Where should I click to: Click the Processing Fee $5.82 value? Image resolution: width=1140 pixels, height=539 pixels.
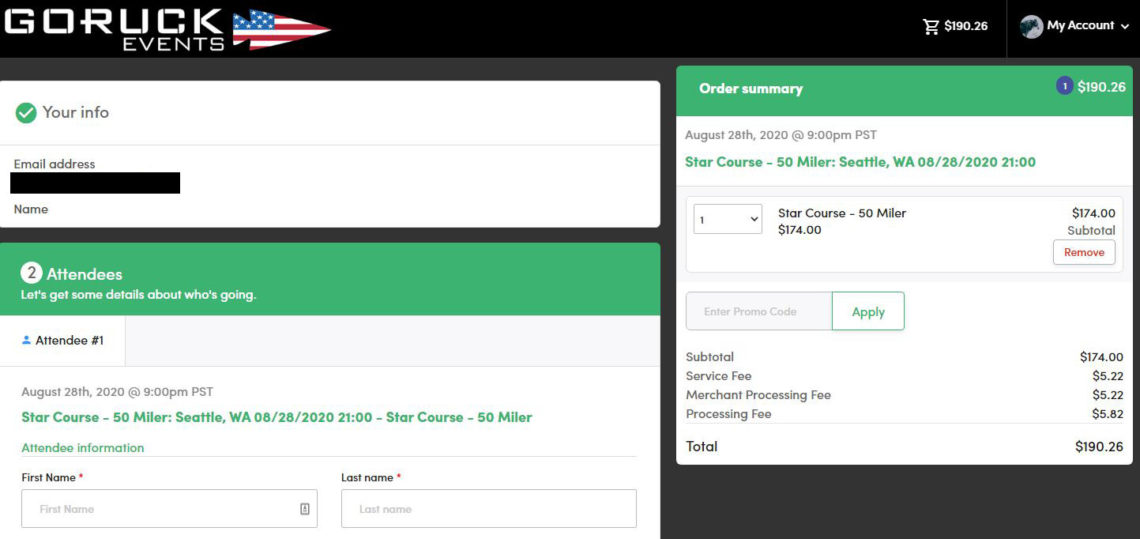pos(1107,414)
